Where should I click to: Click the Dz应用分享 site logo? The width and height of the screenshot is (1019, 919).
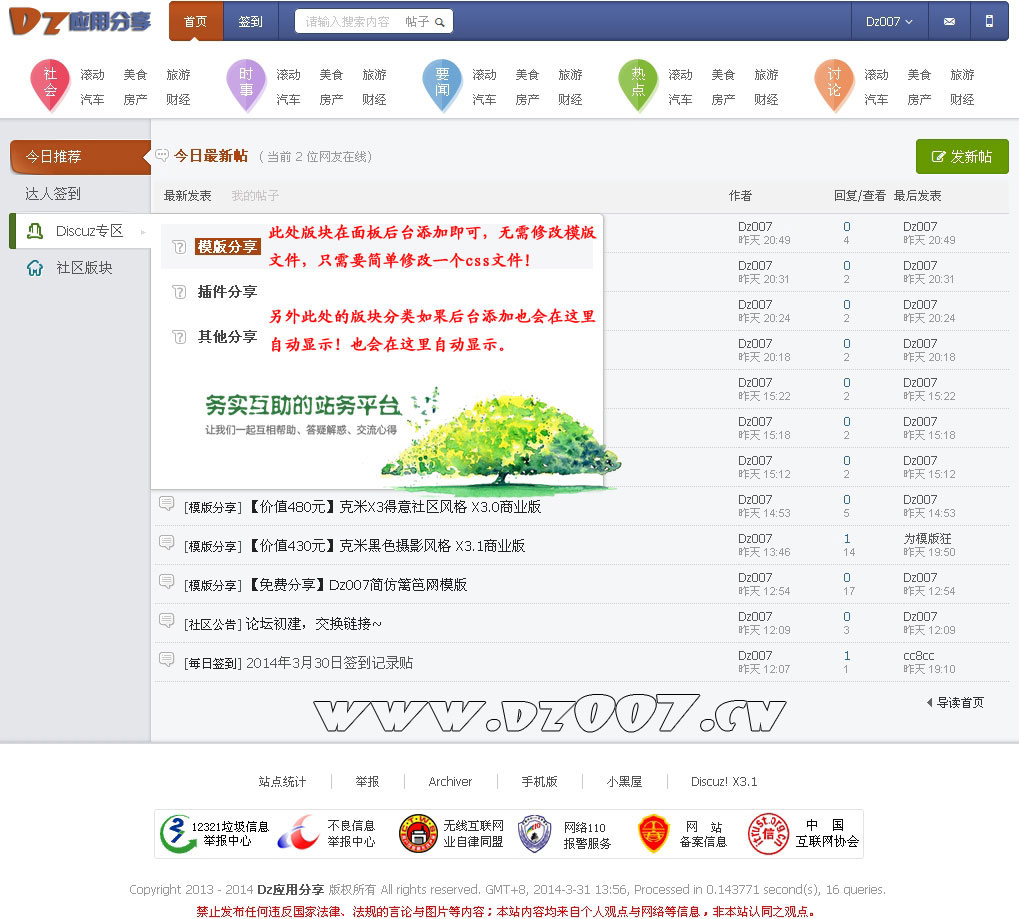tap(79, 21)
